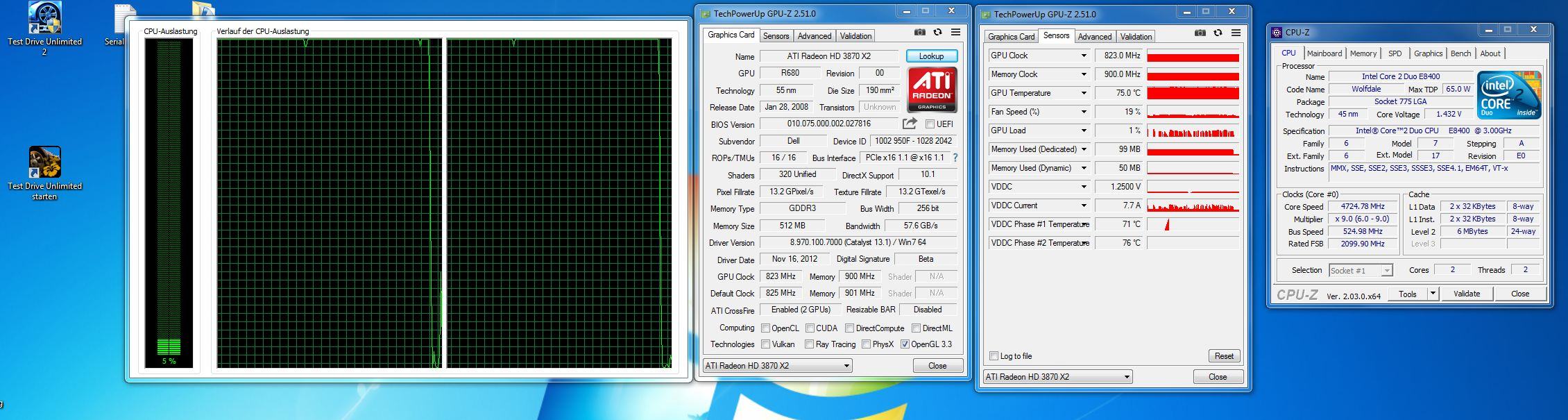
Task: Click CPU-Z Validate button
Action: click(1467, 294)
